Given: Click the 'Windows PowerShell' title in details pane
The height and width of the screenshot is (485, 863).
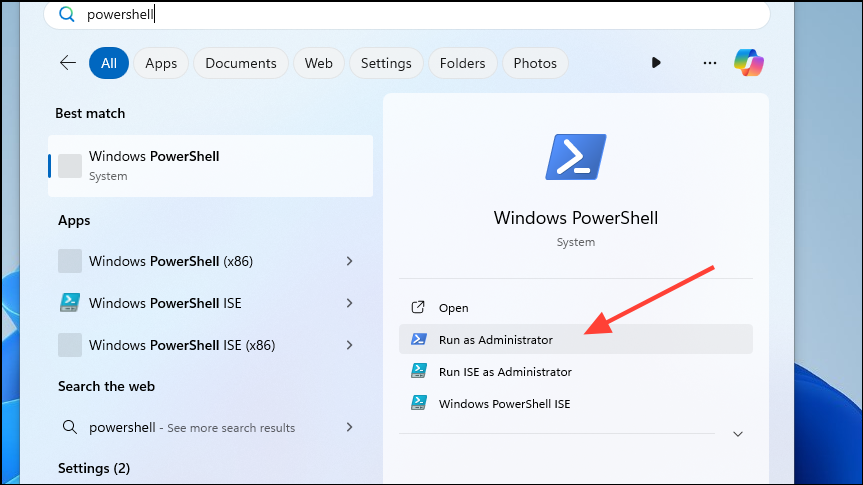Looking at the screenshot, I should 576,218.
